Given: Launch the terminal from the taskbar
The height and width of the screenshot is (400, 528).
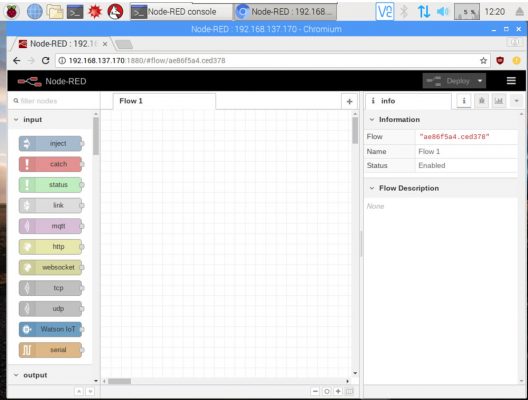Looking at the screenshot, I should (x=75, y=12).
